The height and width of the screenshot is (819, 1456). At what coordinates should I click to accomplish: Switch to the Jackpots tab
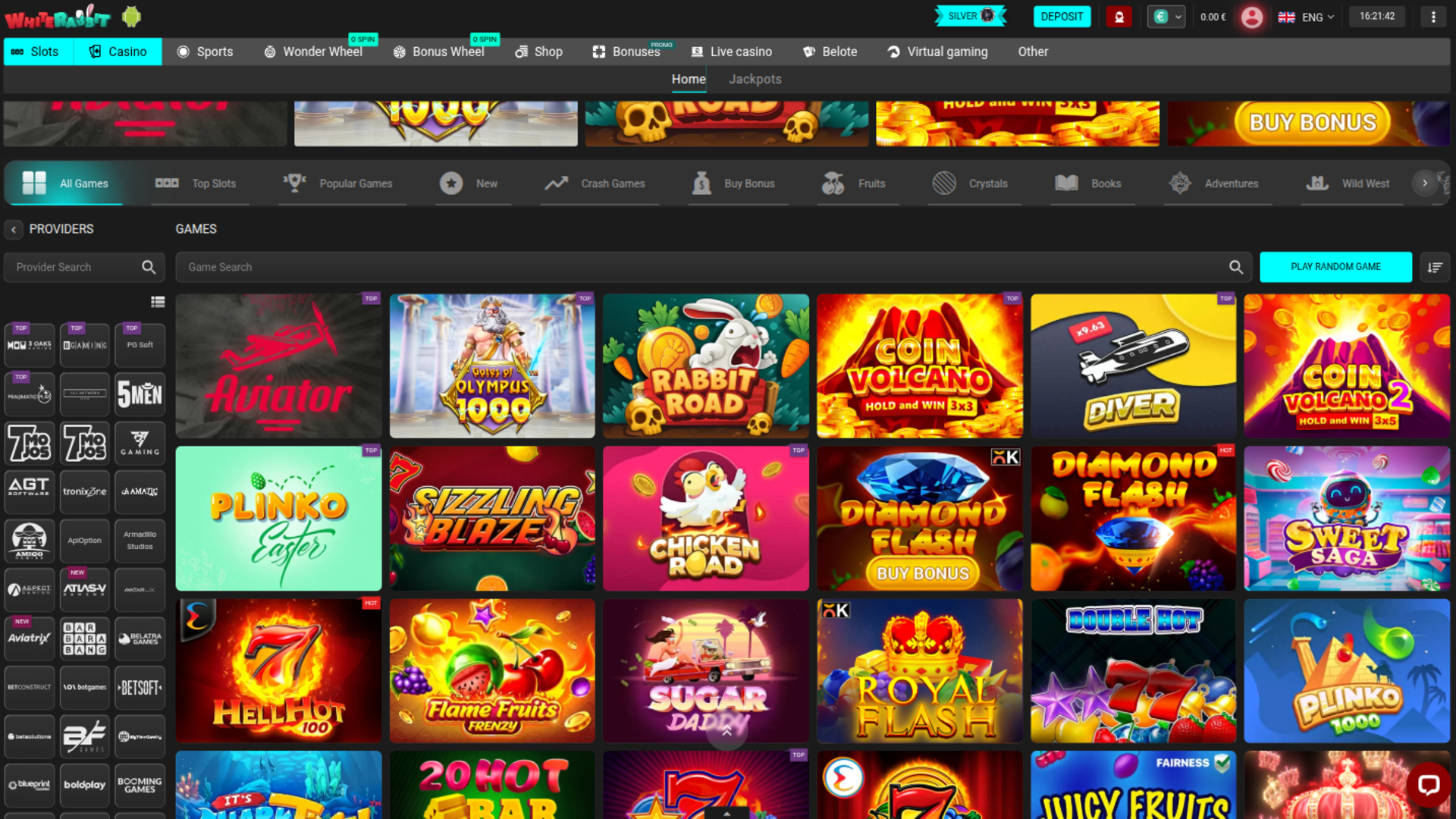pos(755,79)
